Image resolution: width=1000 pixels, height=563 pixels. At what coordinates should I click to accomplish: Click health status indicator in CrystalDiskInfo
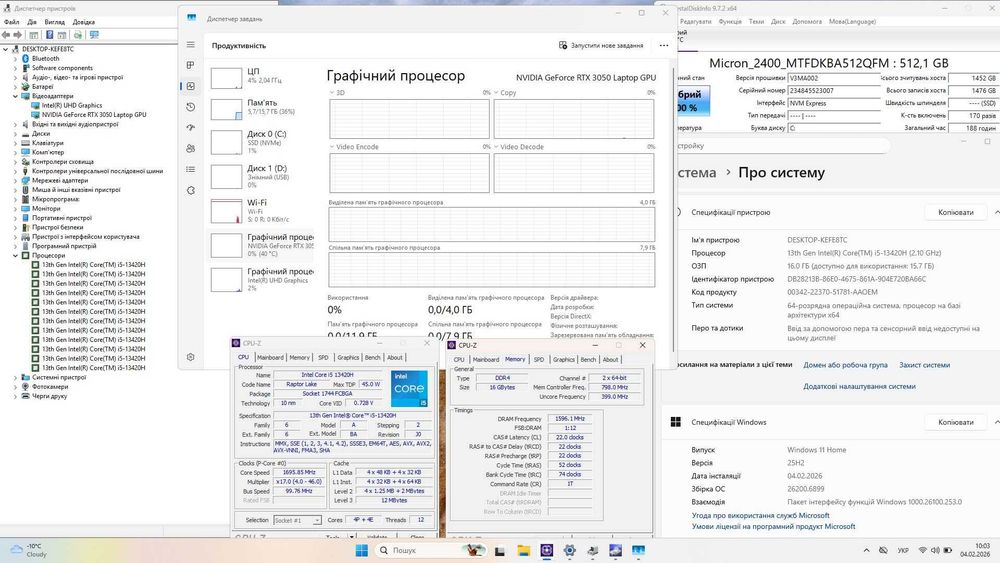pyautogui.click(x=693, y=101)
